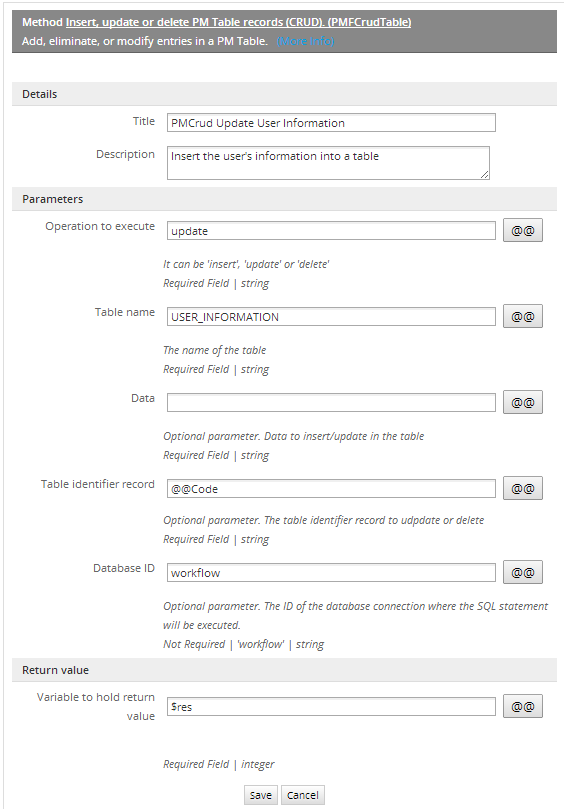Image resolution: width=564 pixels, height=809 pixels.
Task: Select the Operation to execute field
Action: pyautogui.click(x=331, y=231)
